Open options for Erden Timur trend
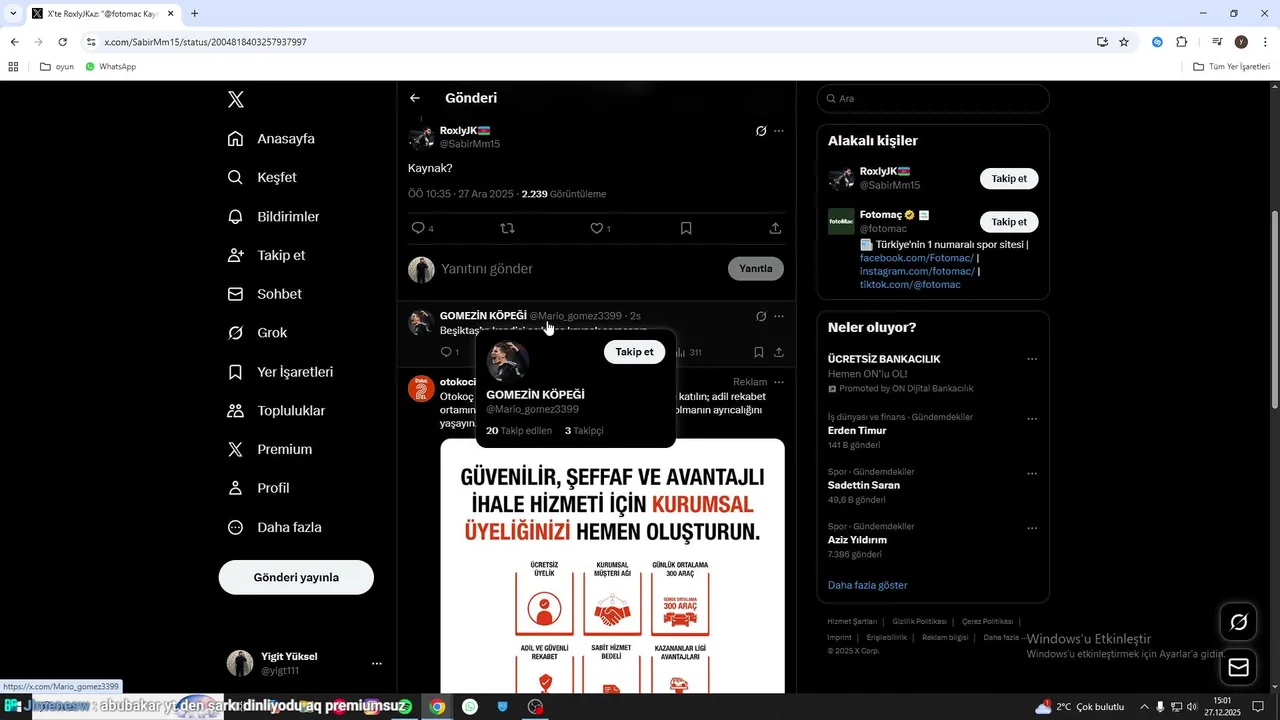The image size is (1280, 720). (1032, 419)
